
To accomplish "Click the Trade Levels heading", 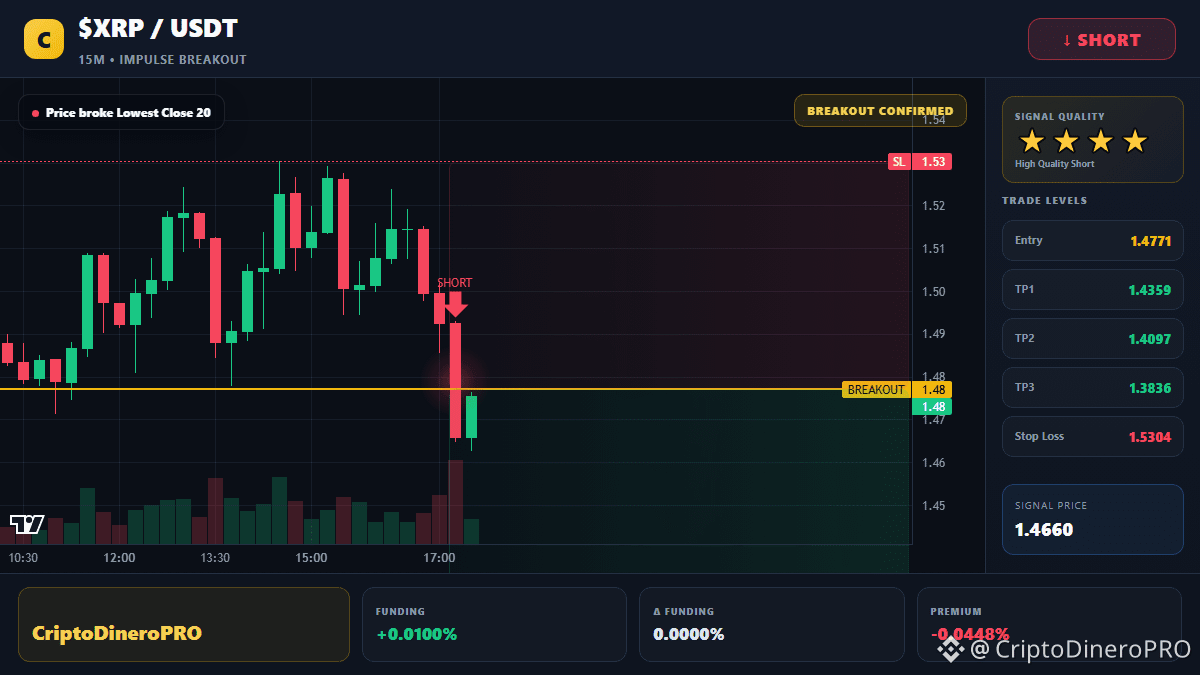I will tap(1044, 201).
